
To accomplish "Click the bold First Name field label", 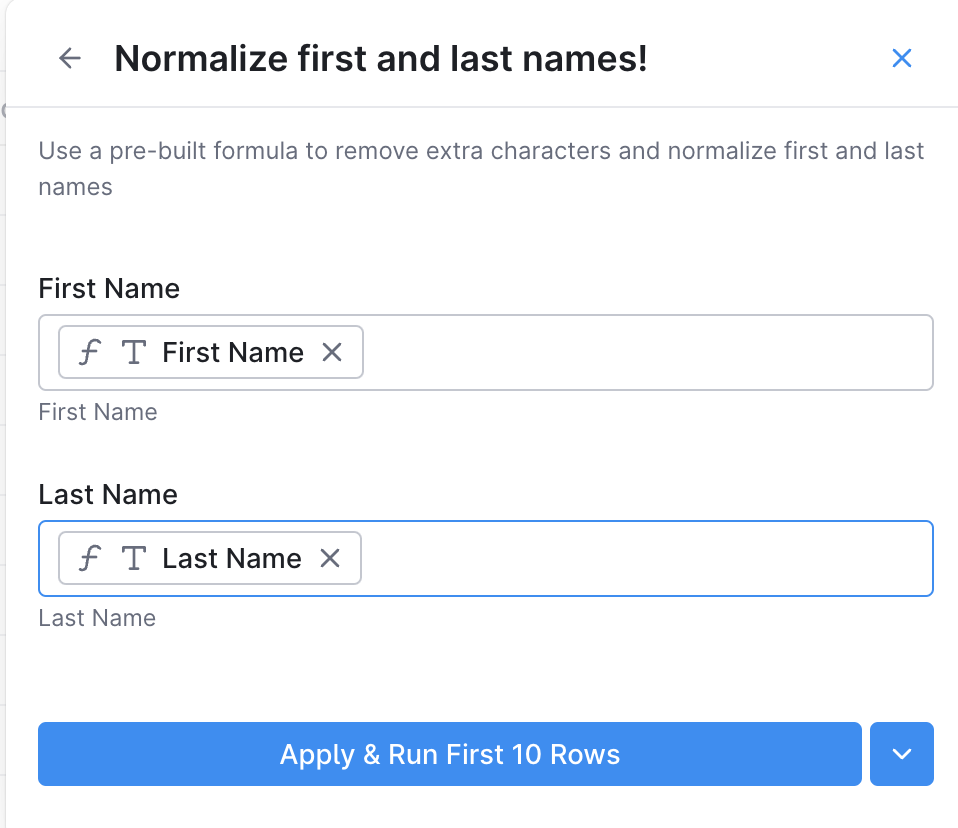I will tap(109, 289).
